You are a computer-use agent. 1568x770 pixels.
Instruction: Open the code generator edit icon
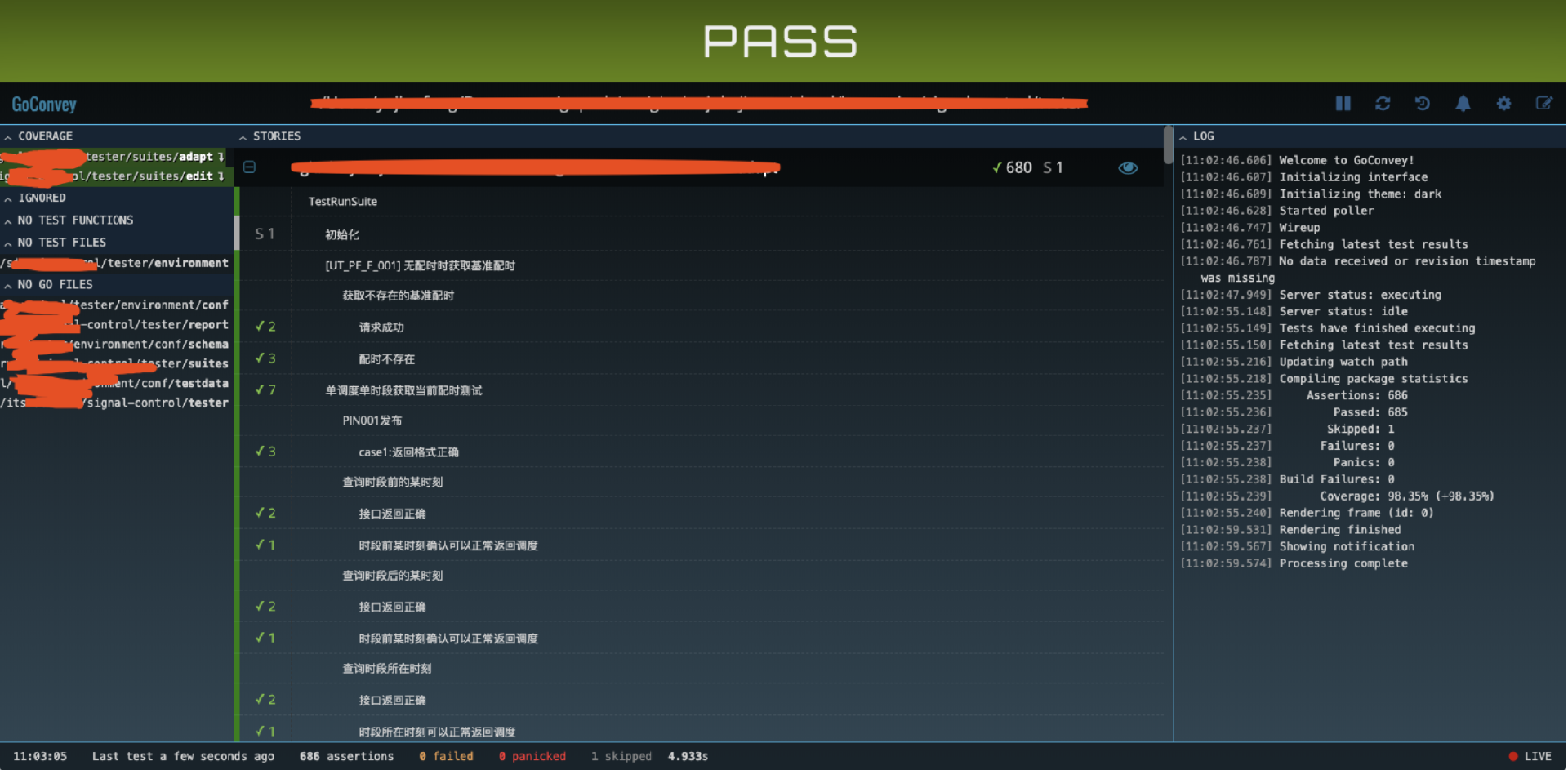[x=1543, y=104]
